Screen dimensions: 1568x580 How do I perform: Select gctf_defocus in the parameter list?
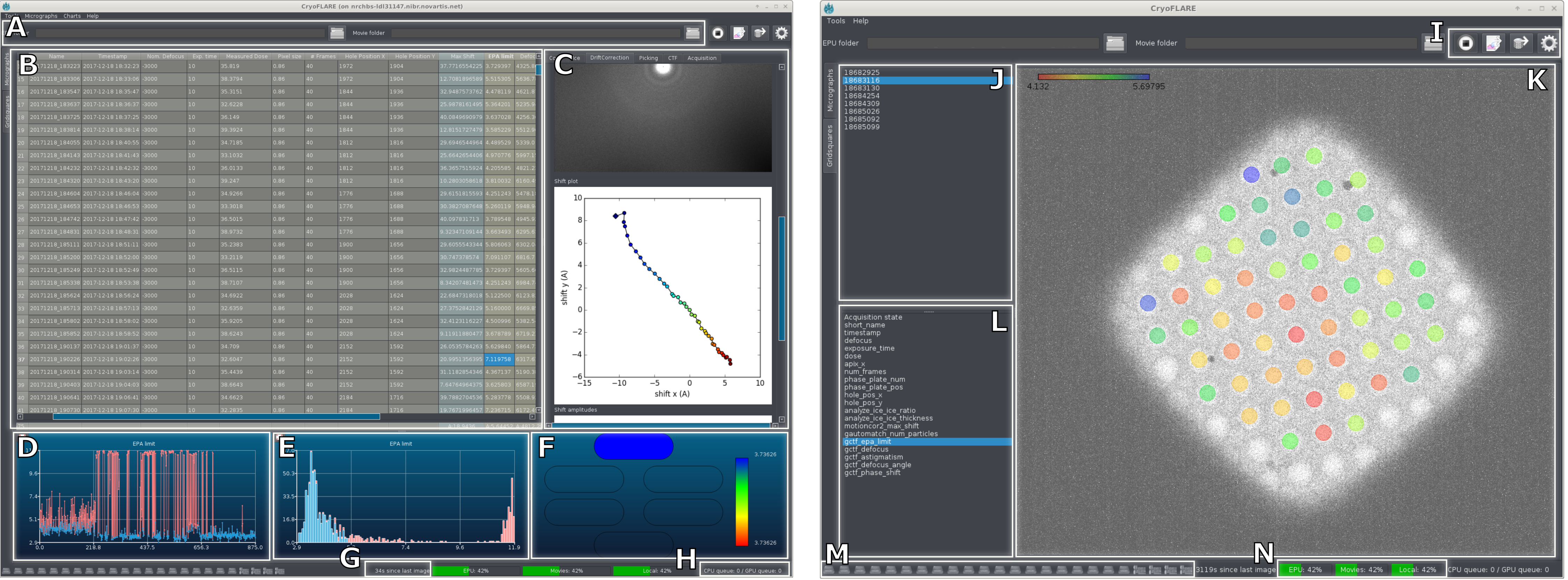(865, 449)
